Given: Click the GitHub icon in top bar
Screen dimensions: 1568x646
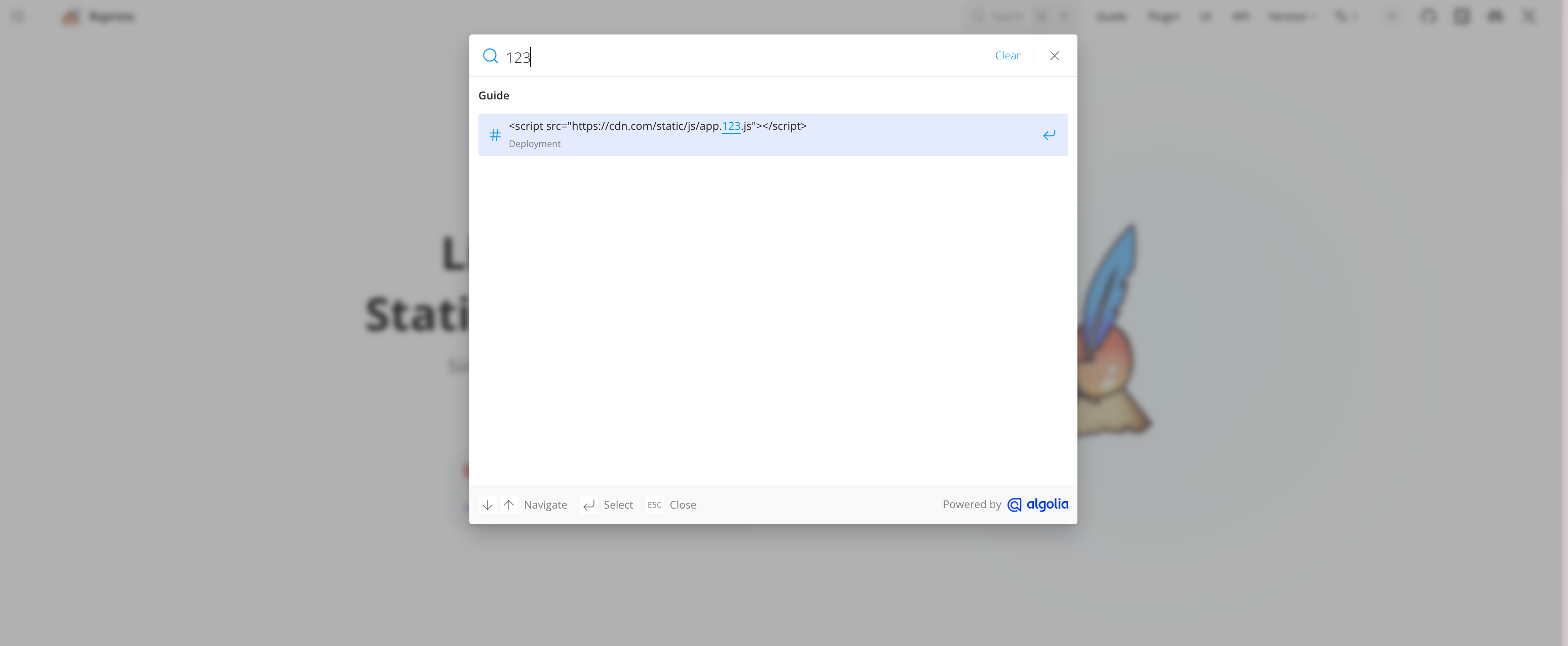Looking at the screenshot, I should pyautogui.click(x=1428, y=16).
